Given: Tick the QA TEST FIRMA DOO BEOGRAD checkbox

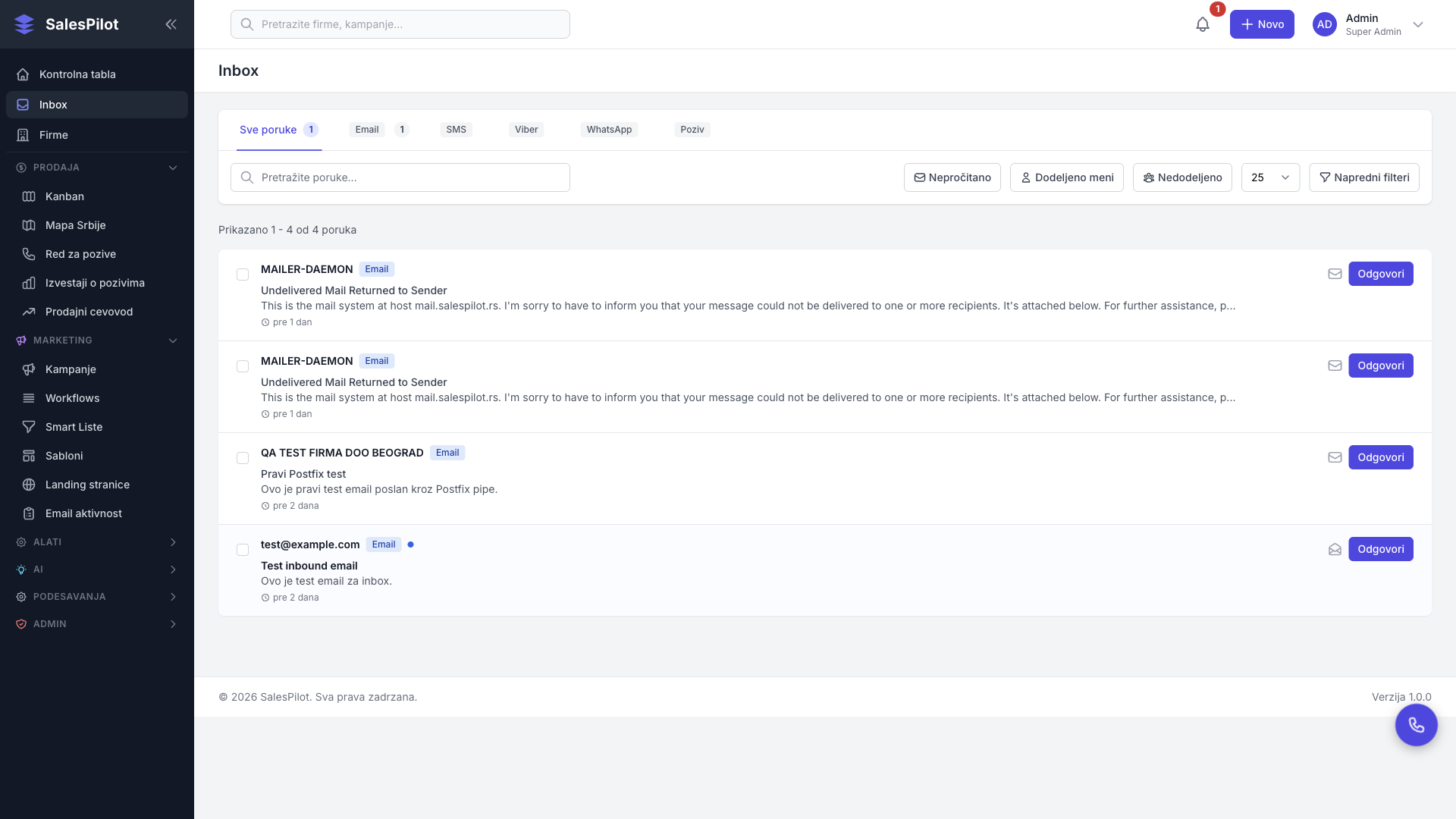Looking at the screenshot, I should (243, 458).
